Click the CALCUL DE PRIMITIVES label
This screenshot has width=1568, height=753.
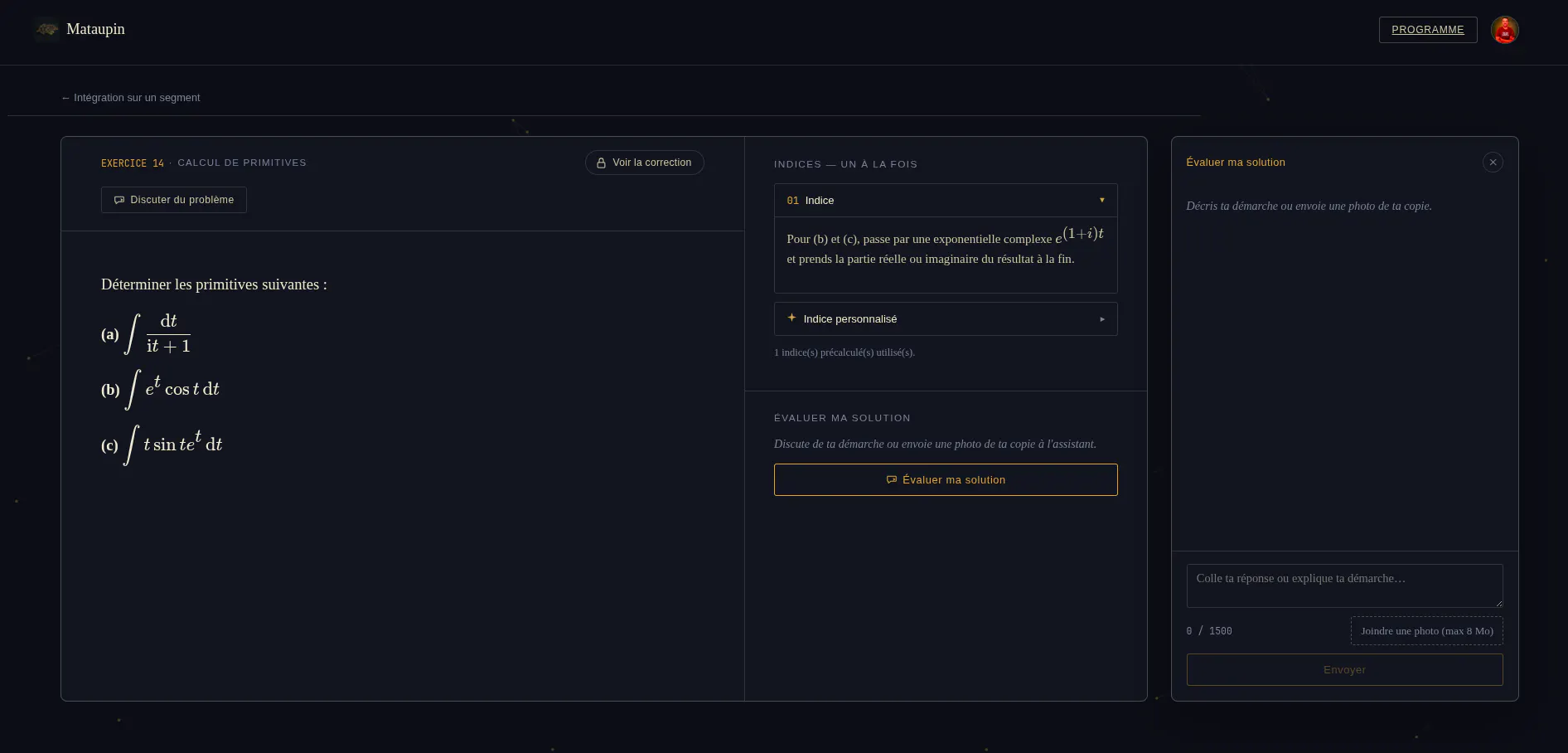click(x=242, y=163)
